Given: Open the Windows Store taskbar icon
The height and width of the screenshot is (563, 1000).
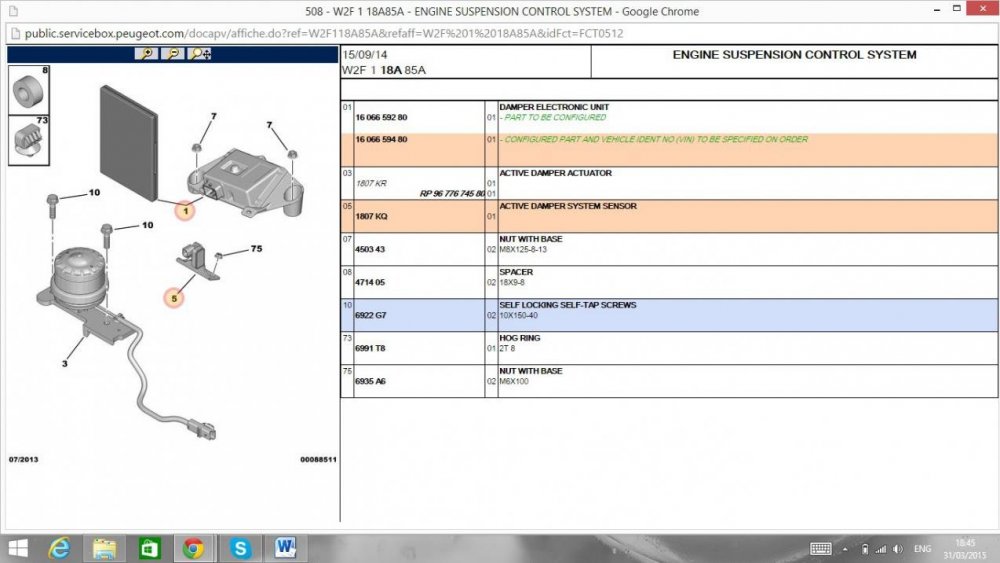Looking at the screenshot, I should (149, 548).
